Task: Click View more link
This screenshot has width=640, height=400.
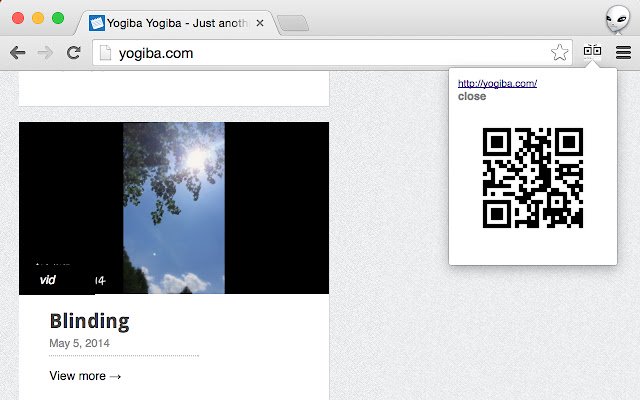Action: click(85, 376)
